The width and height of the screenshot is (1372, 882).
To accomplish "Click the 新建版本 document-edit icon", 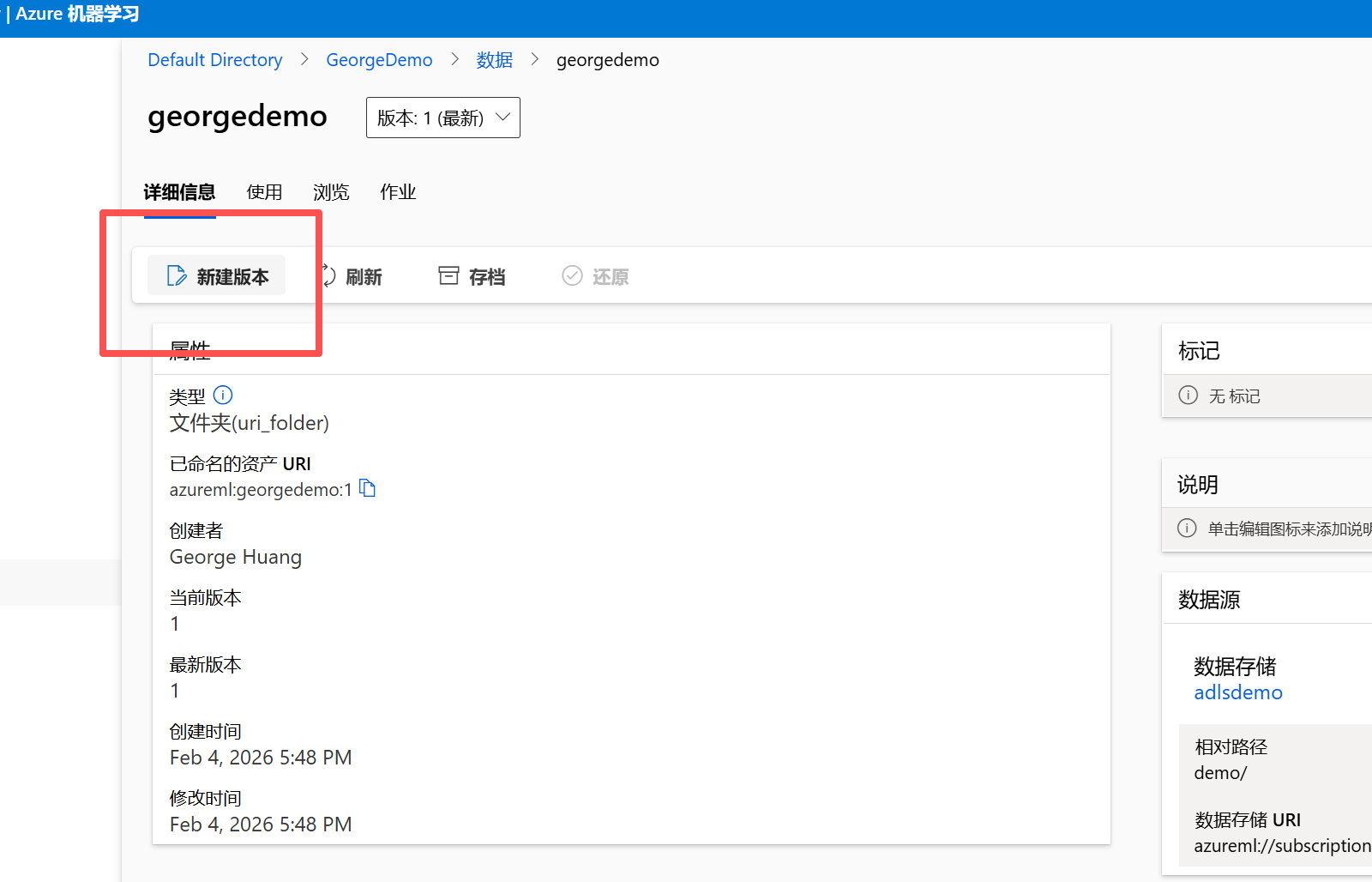I will pyautogui.click(x=176, y=275).
